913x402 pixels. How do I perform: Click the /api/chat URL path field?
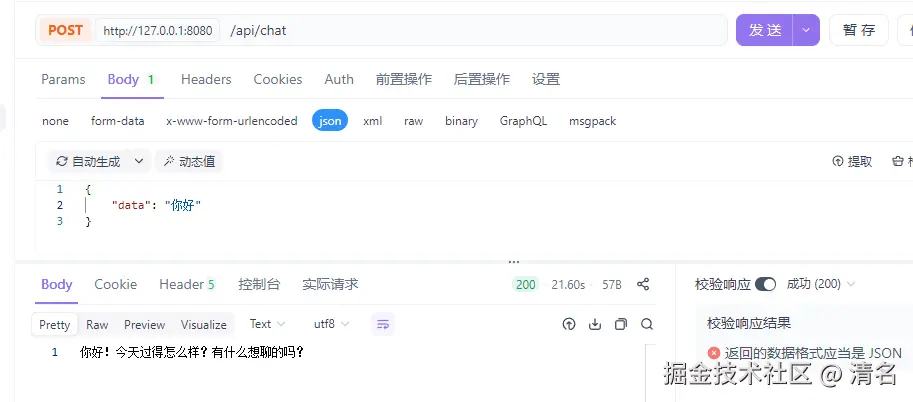pyautogui.click(x=475, y=30)
